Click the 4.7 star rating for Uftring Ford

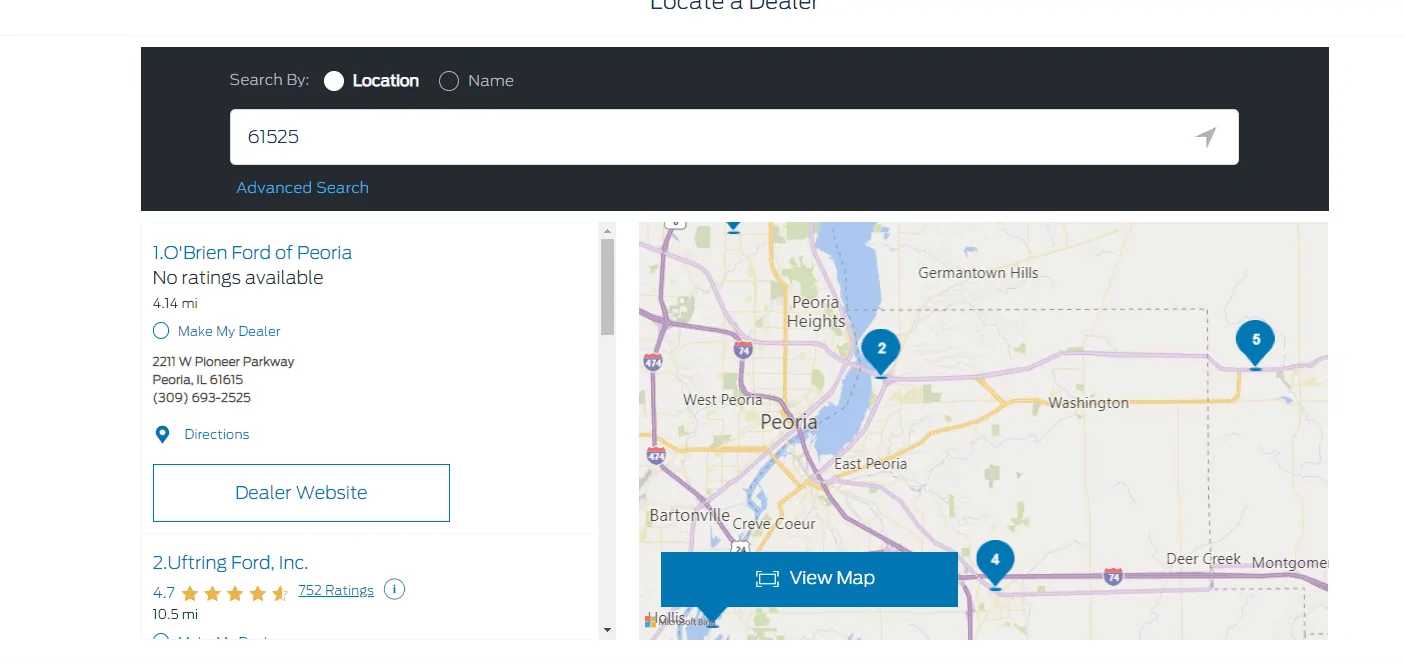pyautogui.click(x=221, y=593)
